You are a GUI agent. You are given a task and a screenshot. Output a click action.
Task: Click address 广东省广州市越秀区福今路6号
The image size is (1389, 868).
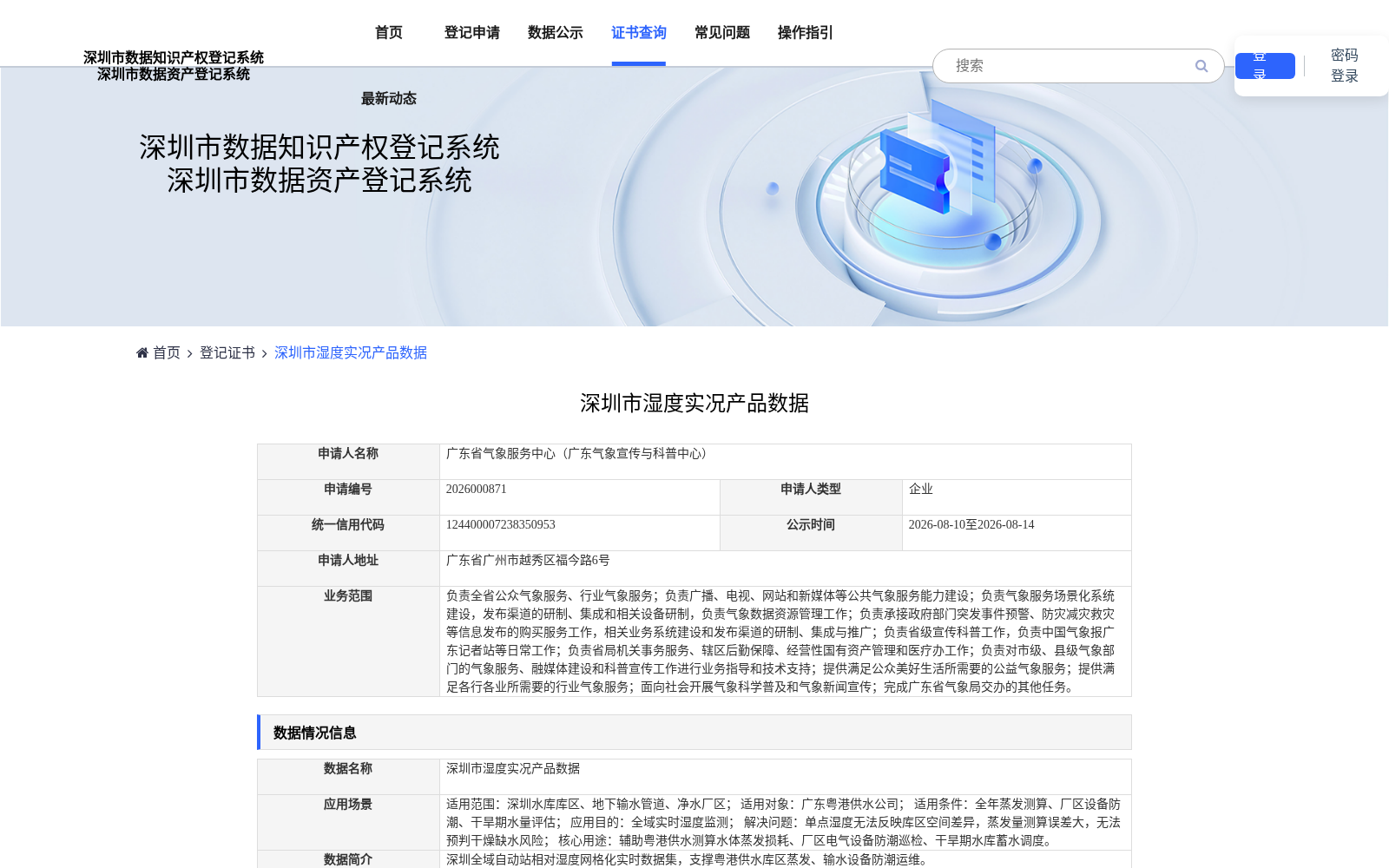tap(528, 561)
